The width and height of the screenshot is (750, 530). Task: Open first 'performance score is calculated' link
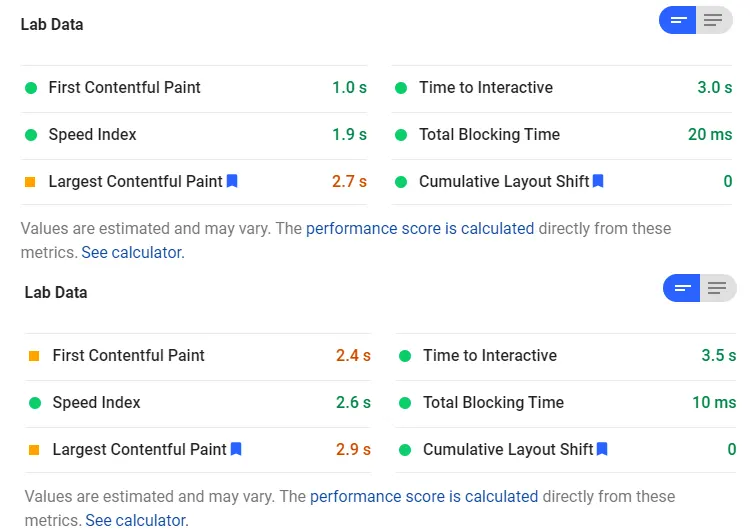[x=420, y=229]
